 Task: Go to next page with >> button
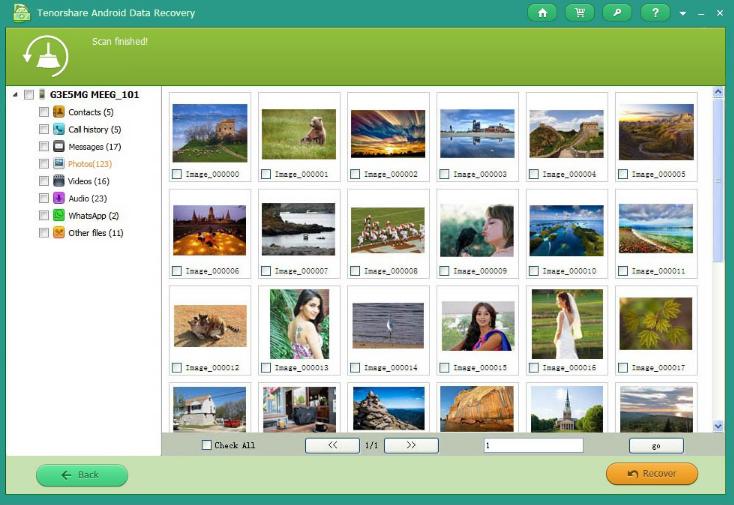(x=411, y=445)
